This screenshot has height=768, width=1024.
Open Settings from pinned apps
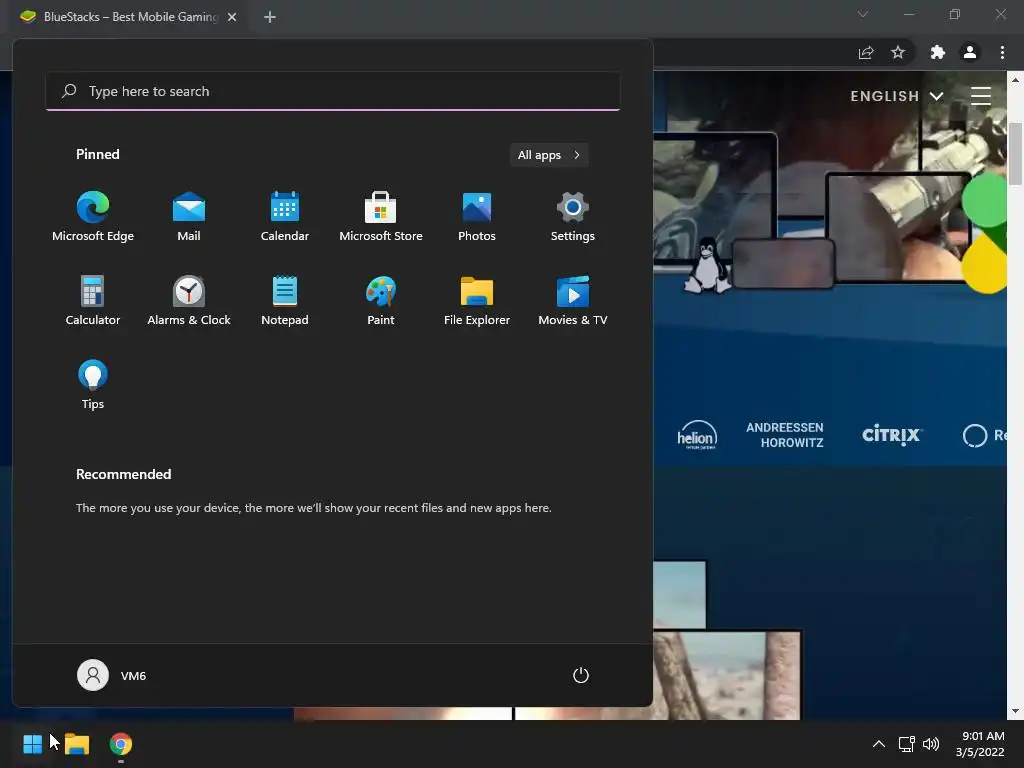click(573, 217)
